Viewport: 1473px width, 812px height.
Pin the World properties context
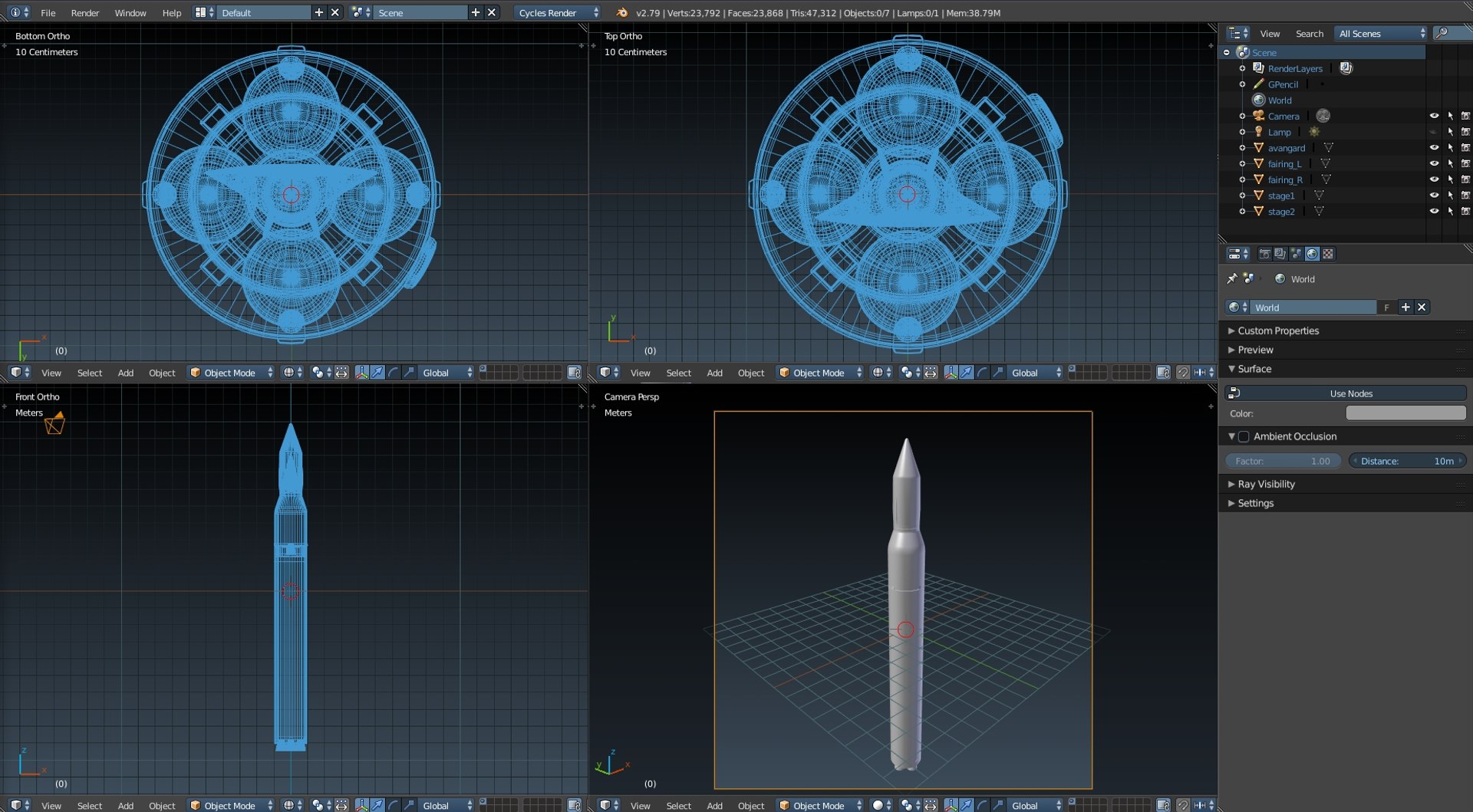1232,278
